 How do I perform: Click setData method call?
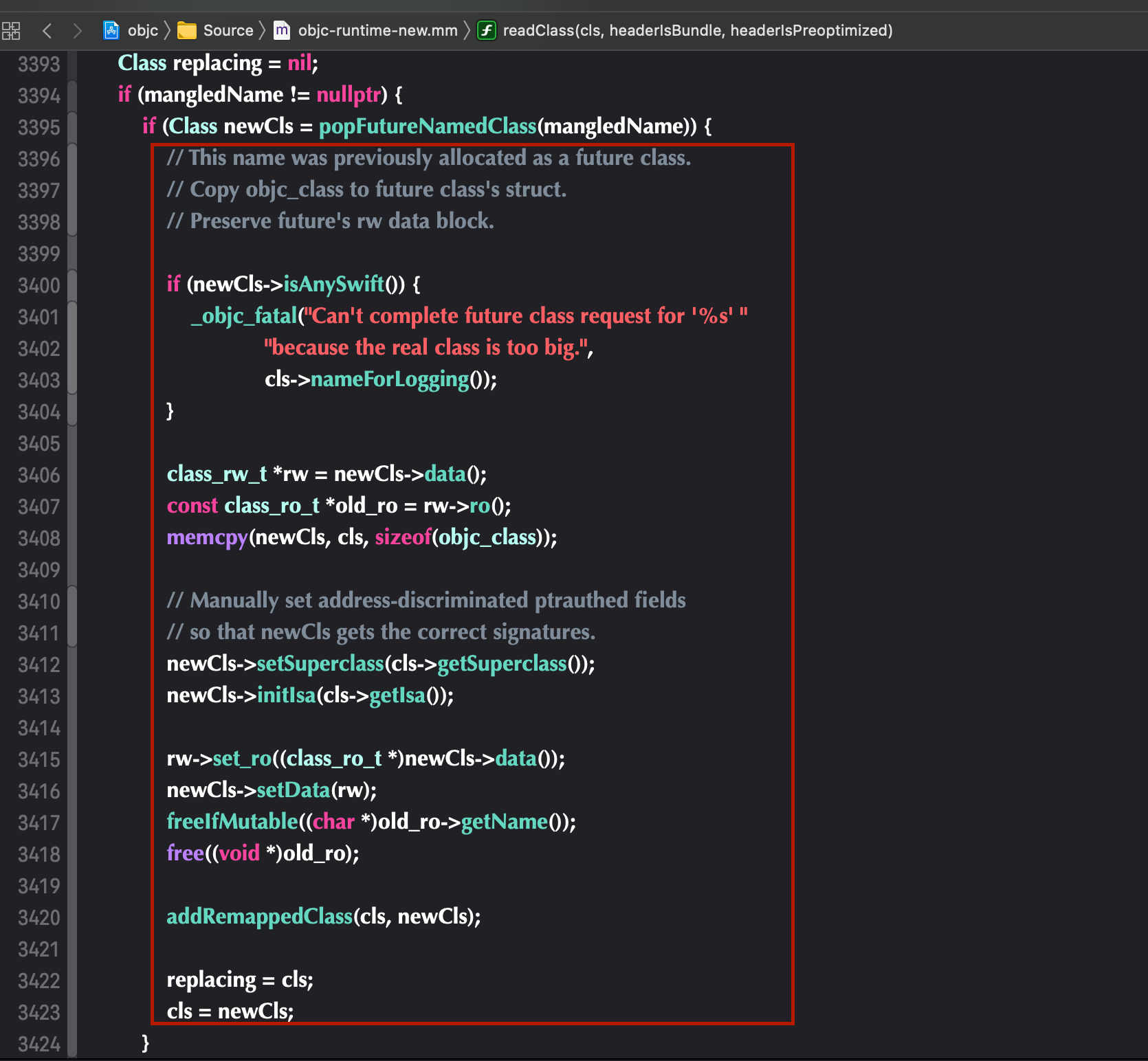coord(294,790)
